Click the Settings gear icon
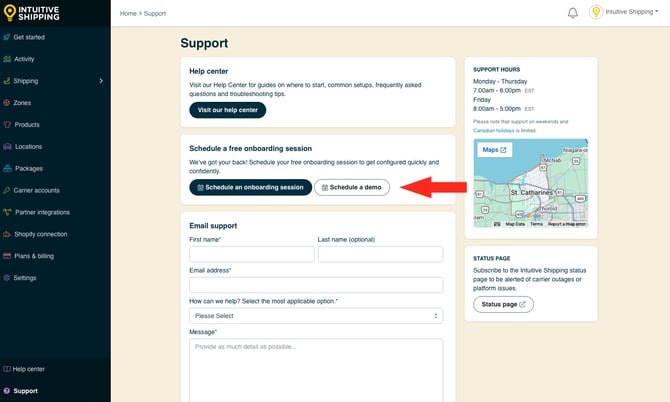Viewport: 670px width, 402px height. (x=6, y=278)
